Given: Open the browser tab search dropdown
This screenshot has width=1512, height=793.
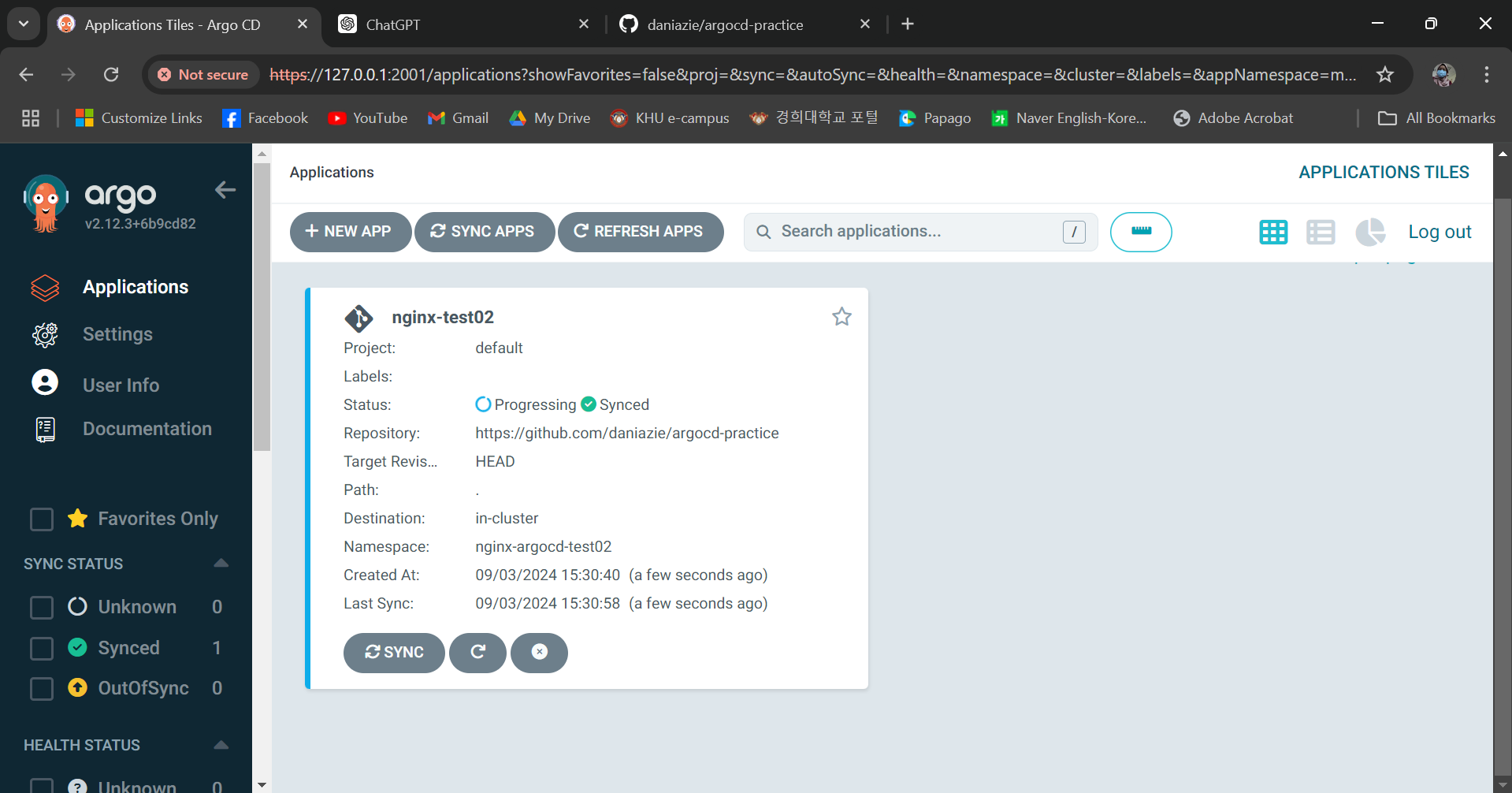Looking at the screenshot, I should [24, 24].
